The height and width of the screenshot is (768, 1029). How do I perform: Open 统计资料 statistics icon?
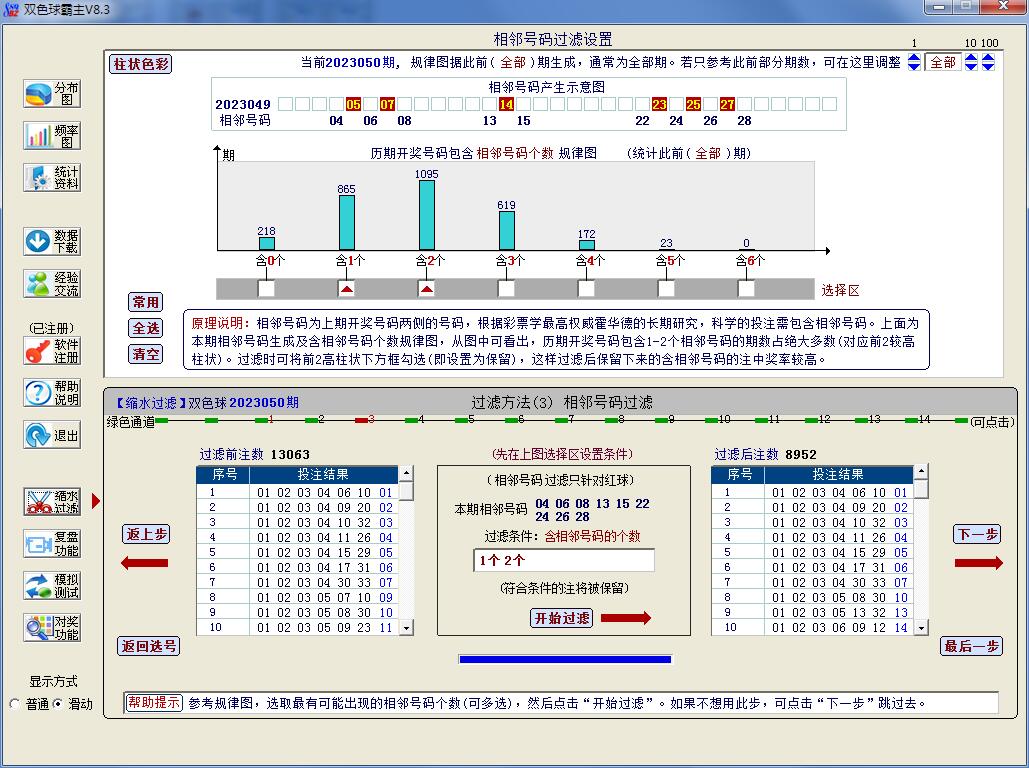click(x=52, y=178)
